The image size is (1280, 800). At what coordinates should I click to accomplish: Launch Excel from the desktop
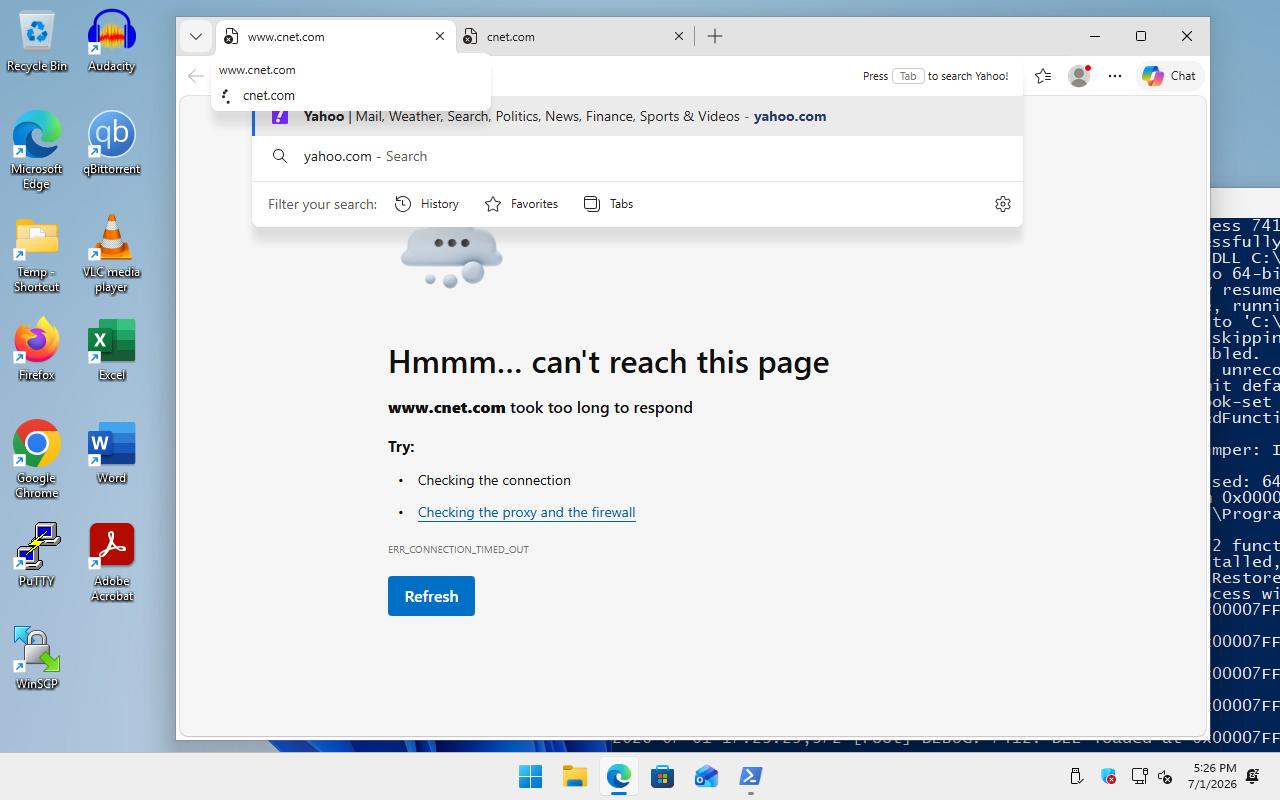coord(111,350)
